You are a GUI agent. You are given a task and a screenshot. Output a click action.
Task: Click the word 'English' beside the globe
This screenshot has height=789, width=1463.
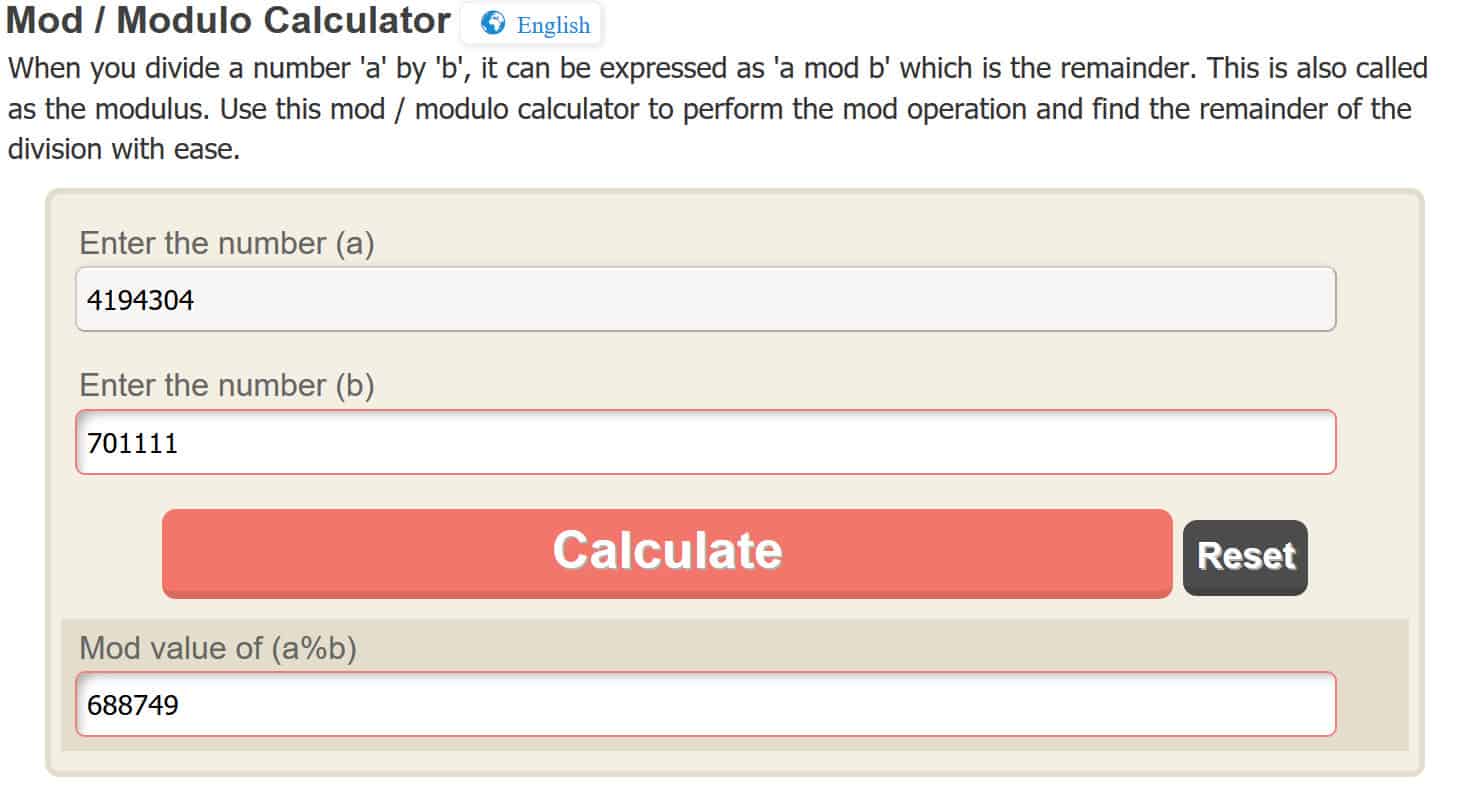pos(553,25)
